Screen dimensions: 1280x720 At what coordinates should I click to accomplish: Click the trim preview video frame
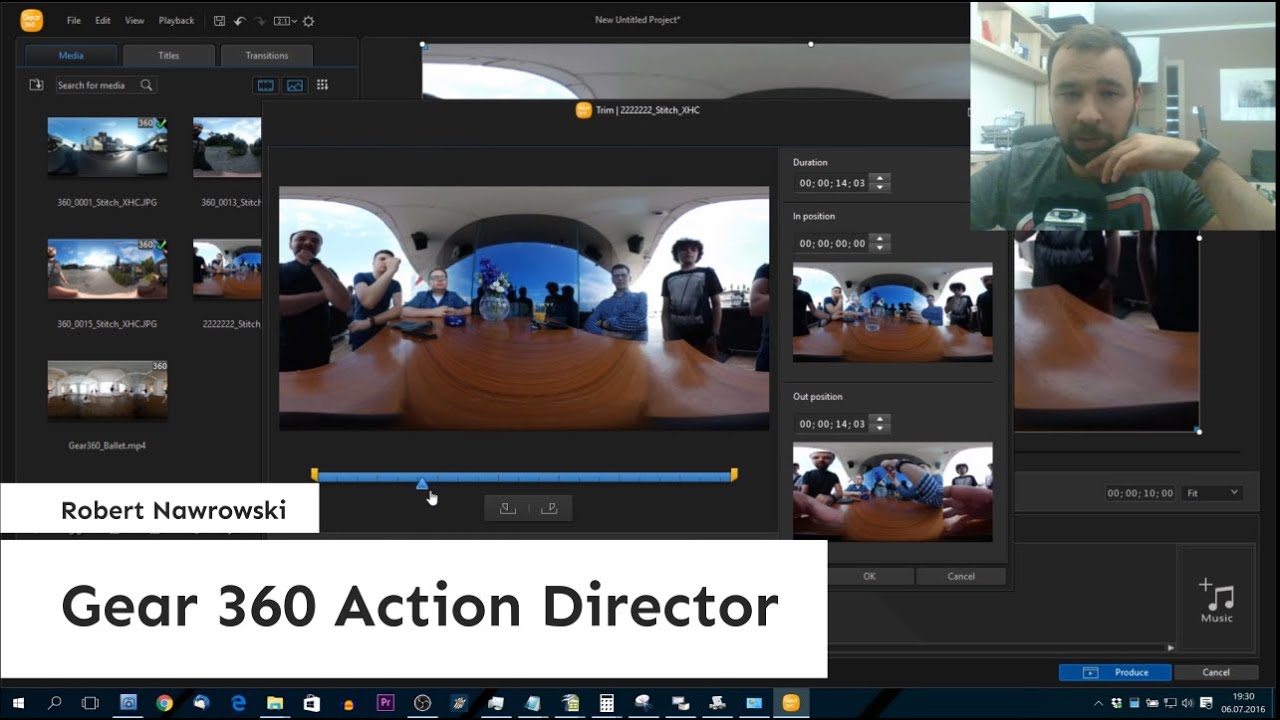click(524, 308)
